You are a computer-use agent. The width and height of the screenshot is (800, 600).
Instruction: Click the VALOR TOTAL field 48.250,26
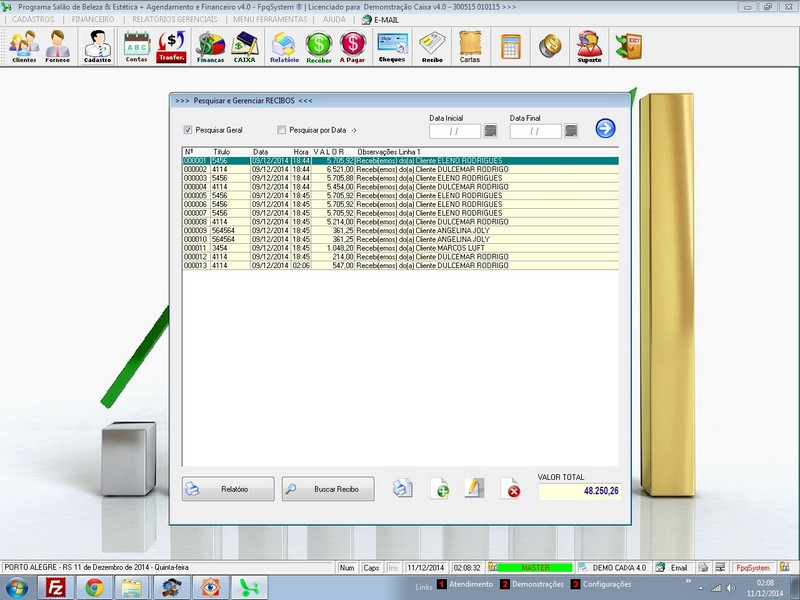[x=580, y=491]
